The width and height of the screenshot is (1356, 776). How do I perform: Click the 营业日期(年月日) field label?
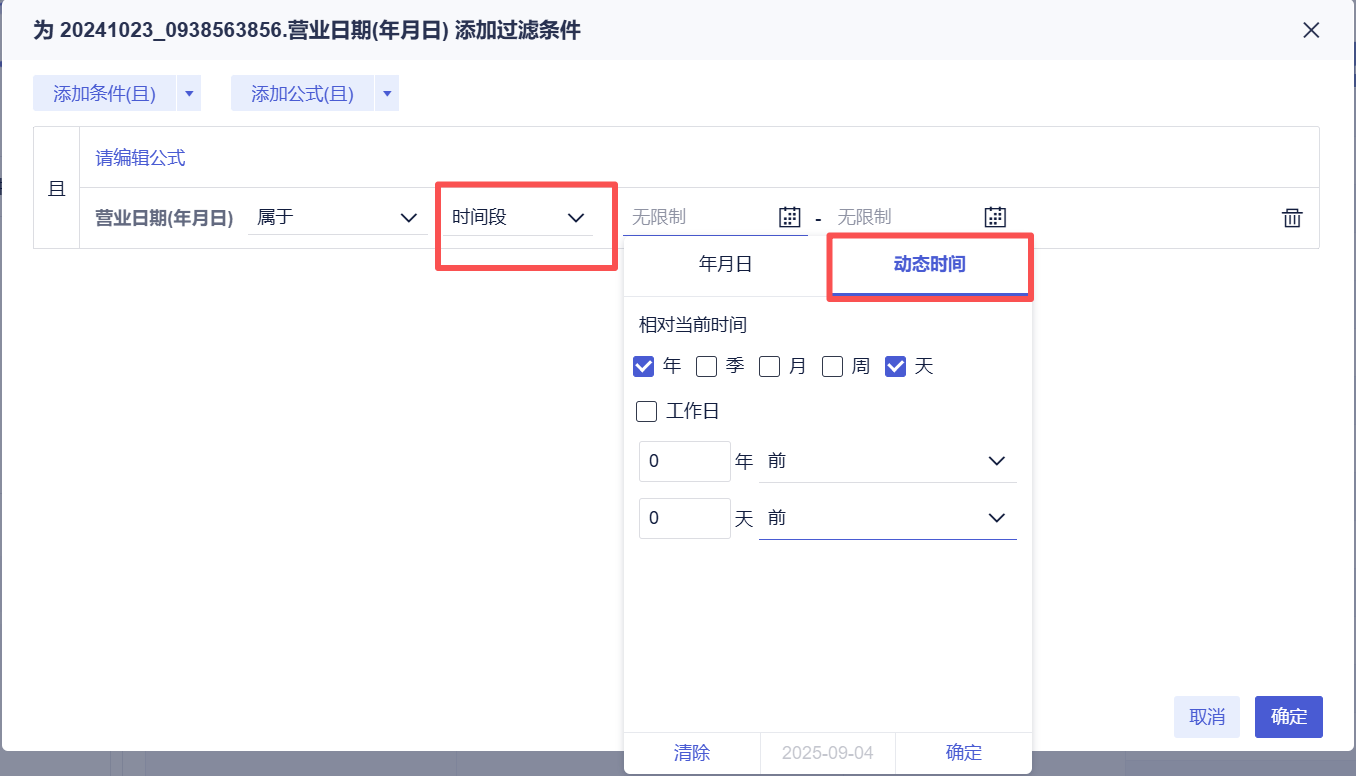164,218
